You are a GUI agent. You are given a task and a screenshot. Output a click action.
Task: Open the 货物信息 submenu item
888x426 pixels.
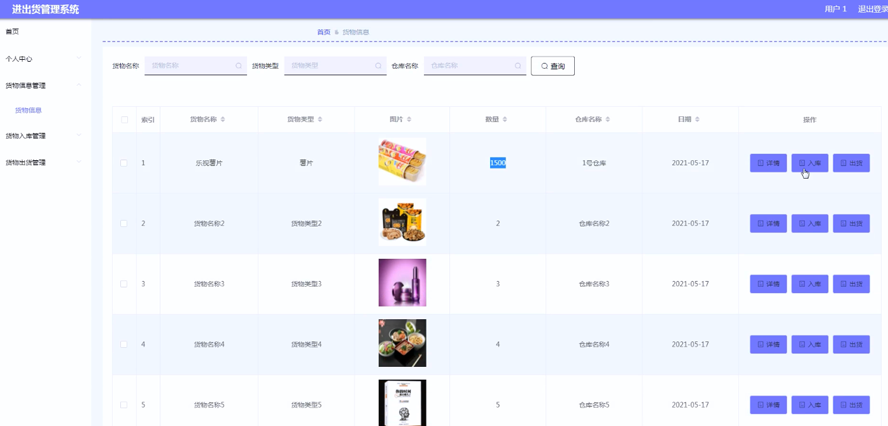point(29,110)
